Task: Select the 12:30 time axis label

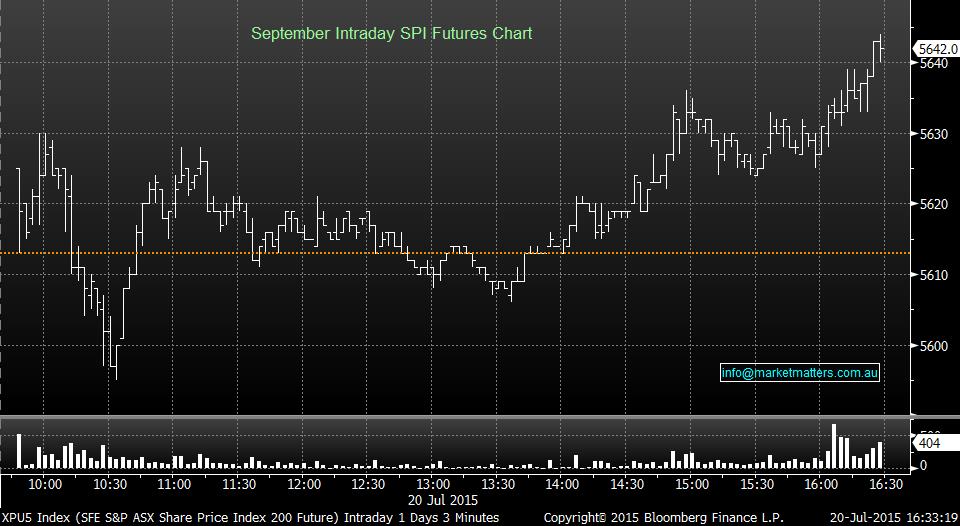Action: tap(368, 484)
